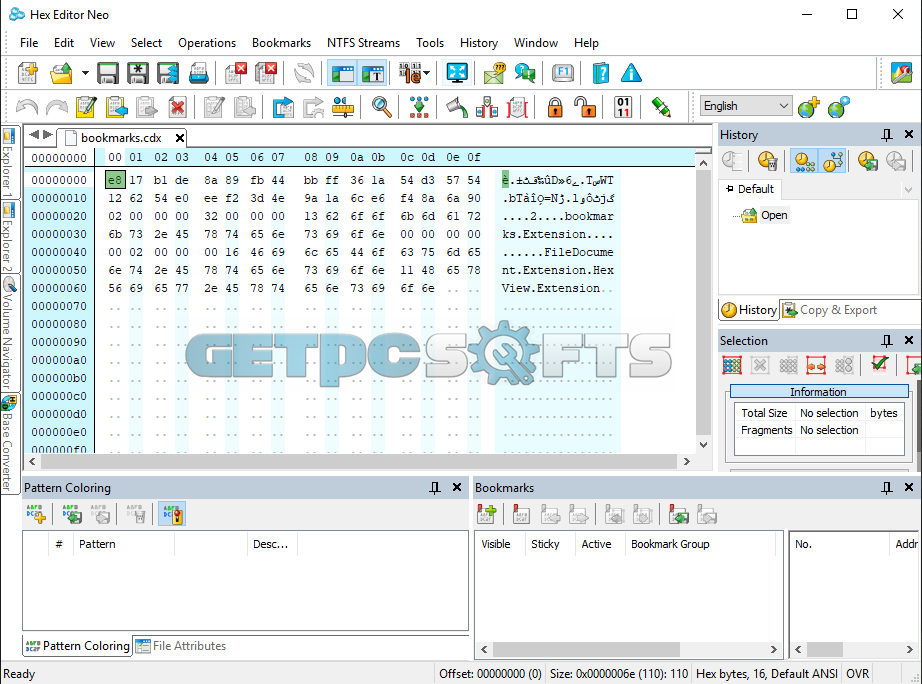Click the open padlock unlock icon
Image resolution: width=922 pixels, height=684 pixels.
(x=585, y=108)
